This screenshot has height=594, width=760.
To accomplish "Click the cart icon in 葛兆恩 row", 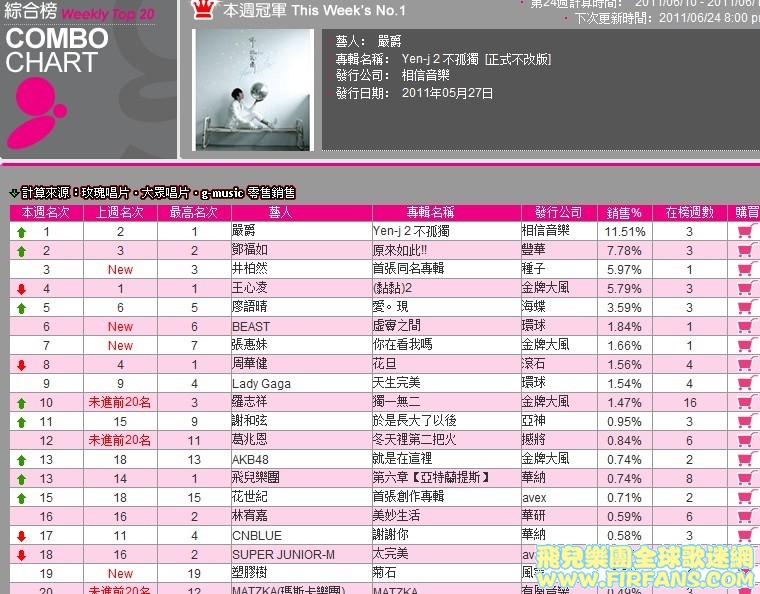I will [746, 440].
